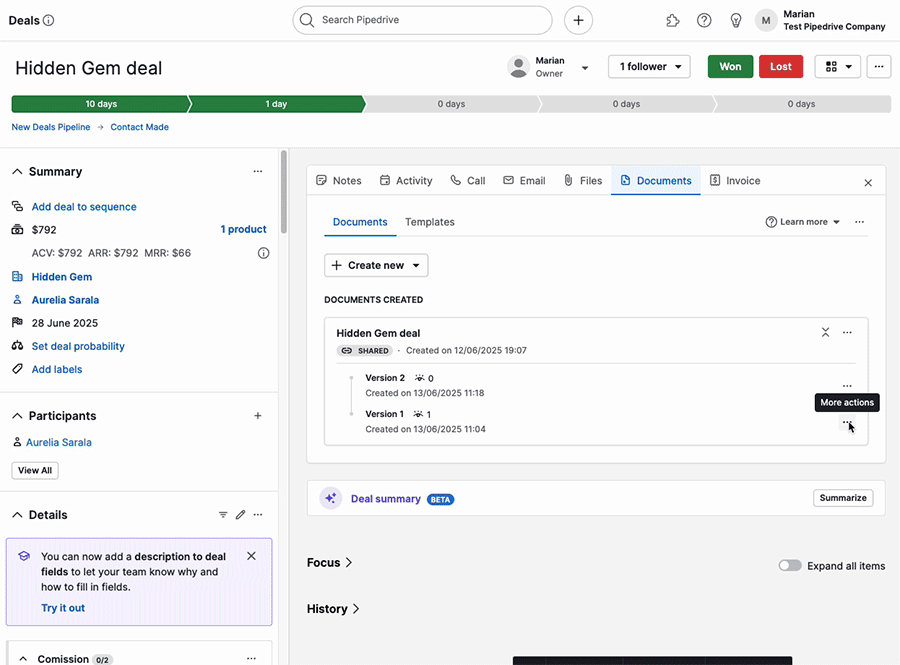Open the Create new dropdown

tap(376, 265)
